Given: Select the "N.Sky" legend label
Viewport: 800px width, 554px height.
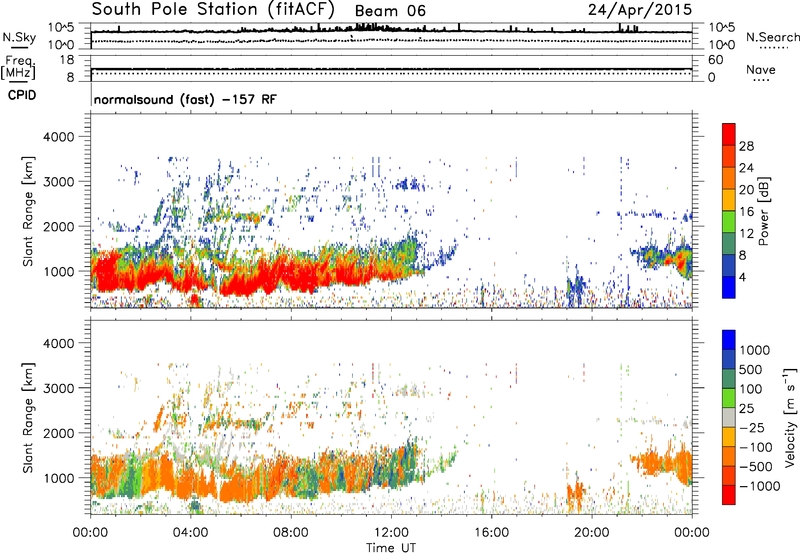Looking at the screenshot, I should [19, 37].
